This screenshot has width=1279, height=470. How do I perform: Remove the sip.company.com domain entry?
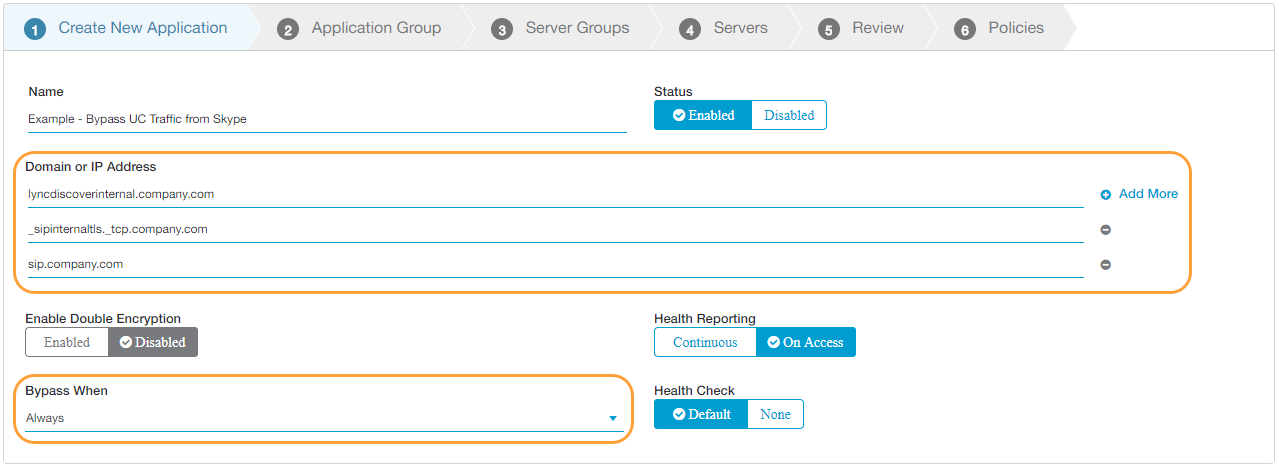[x=1106, y=265]
